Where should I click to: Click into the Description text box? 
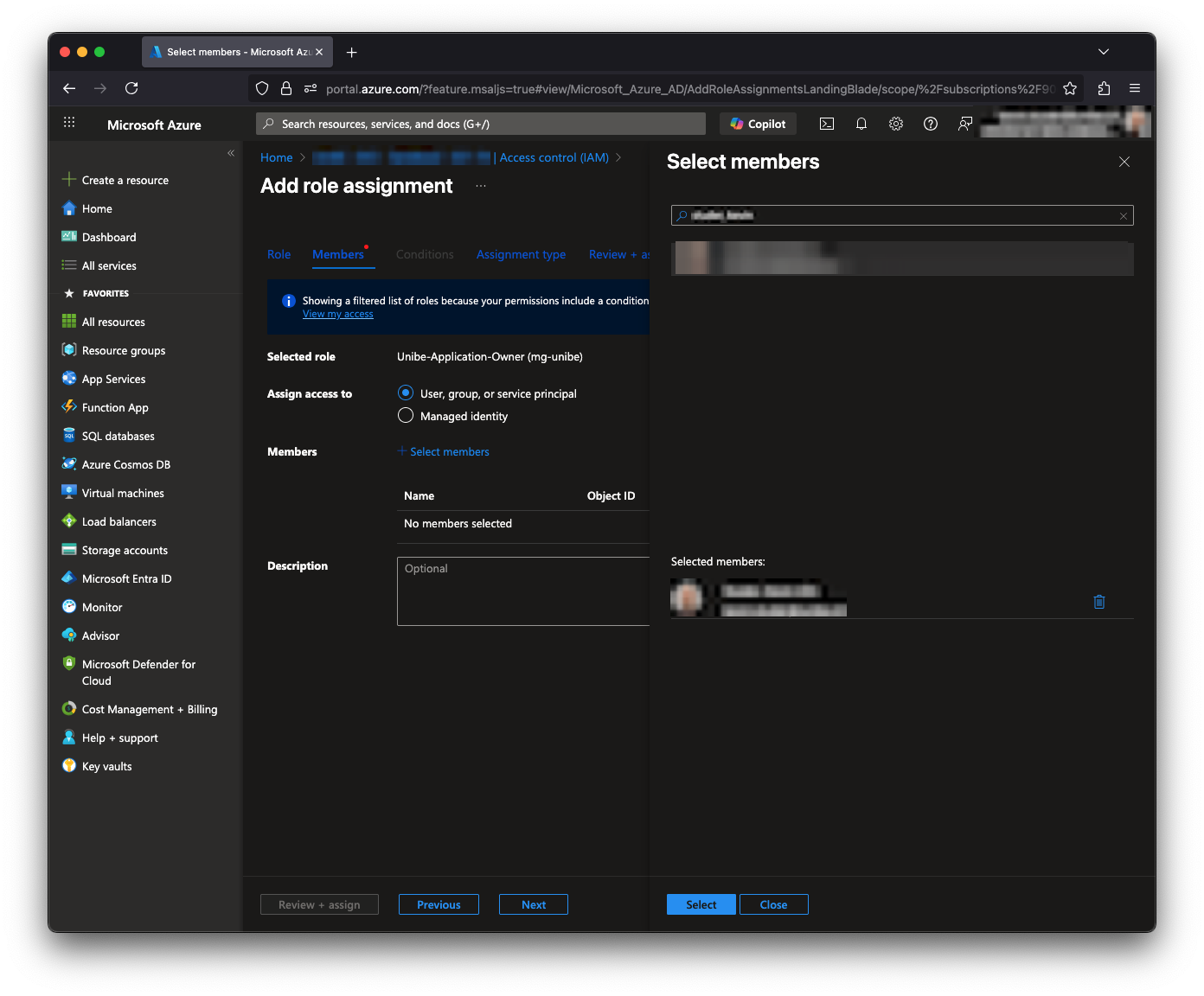(x=522, y=591)
